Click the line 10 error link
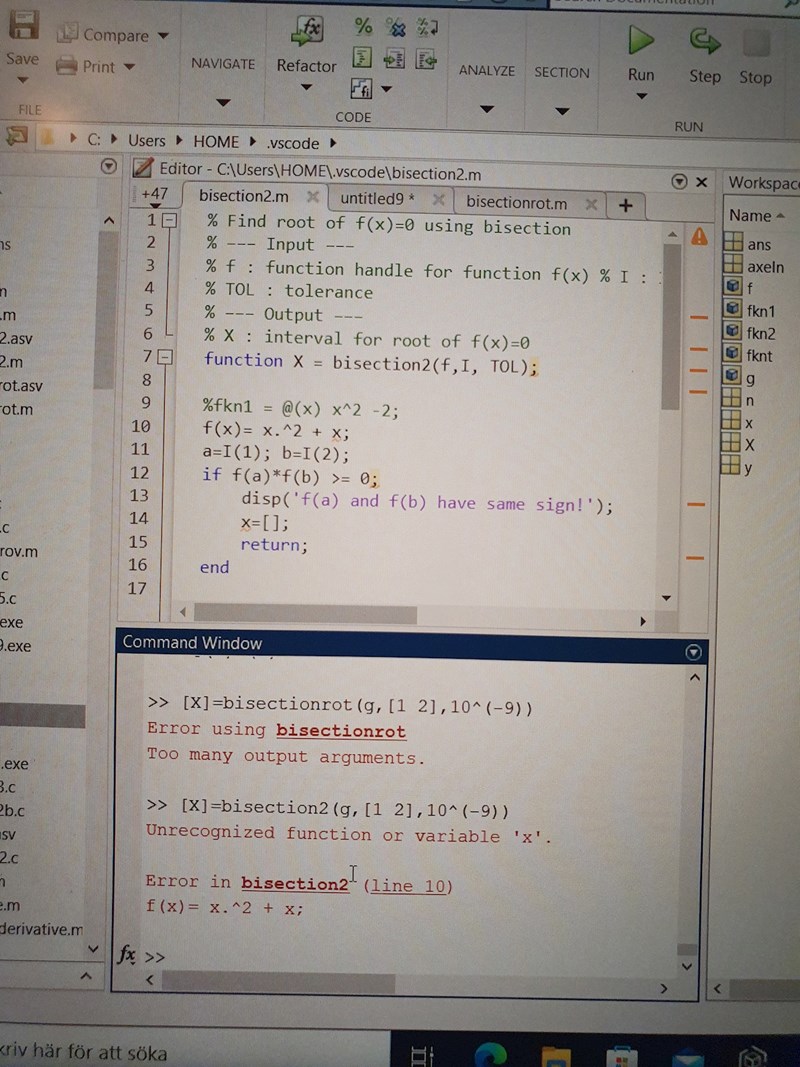800x1067 pixels. click(408, 885)
